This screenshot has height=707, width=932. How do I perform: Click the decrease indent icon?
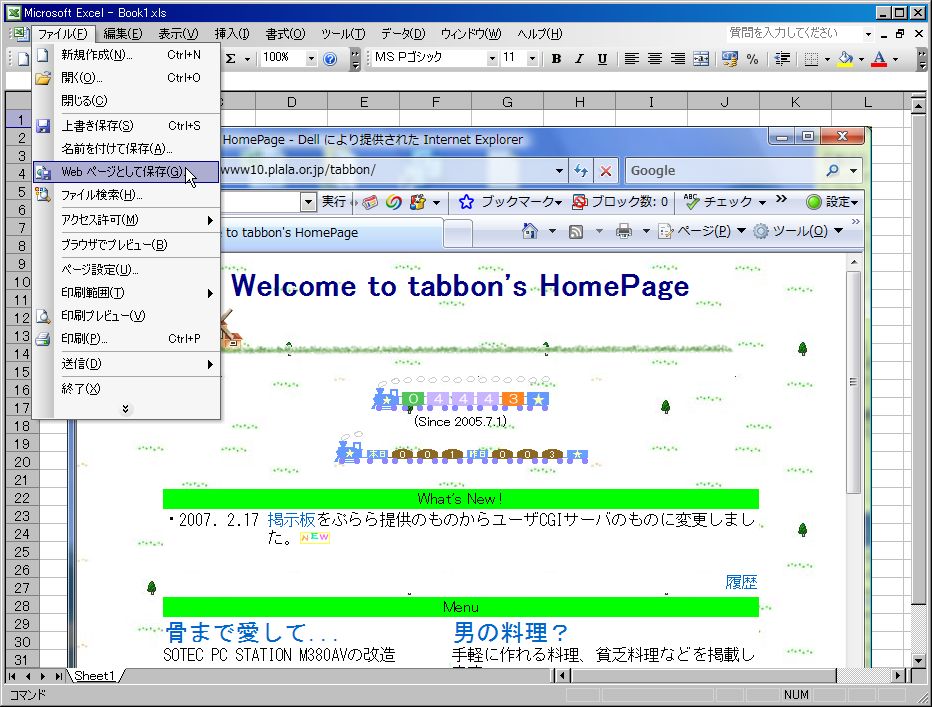point(782,58)
